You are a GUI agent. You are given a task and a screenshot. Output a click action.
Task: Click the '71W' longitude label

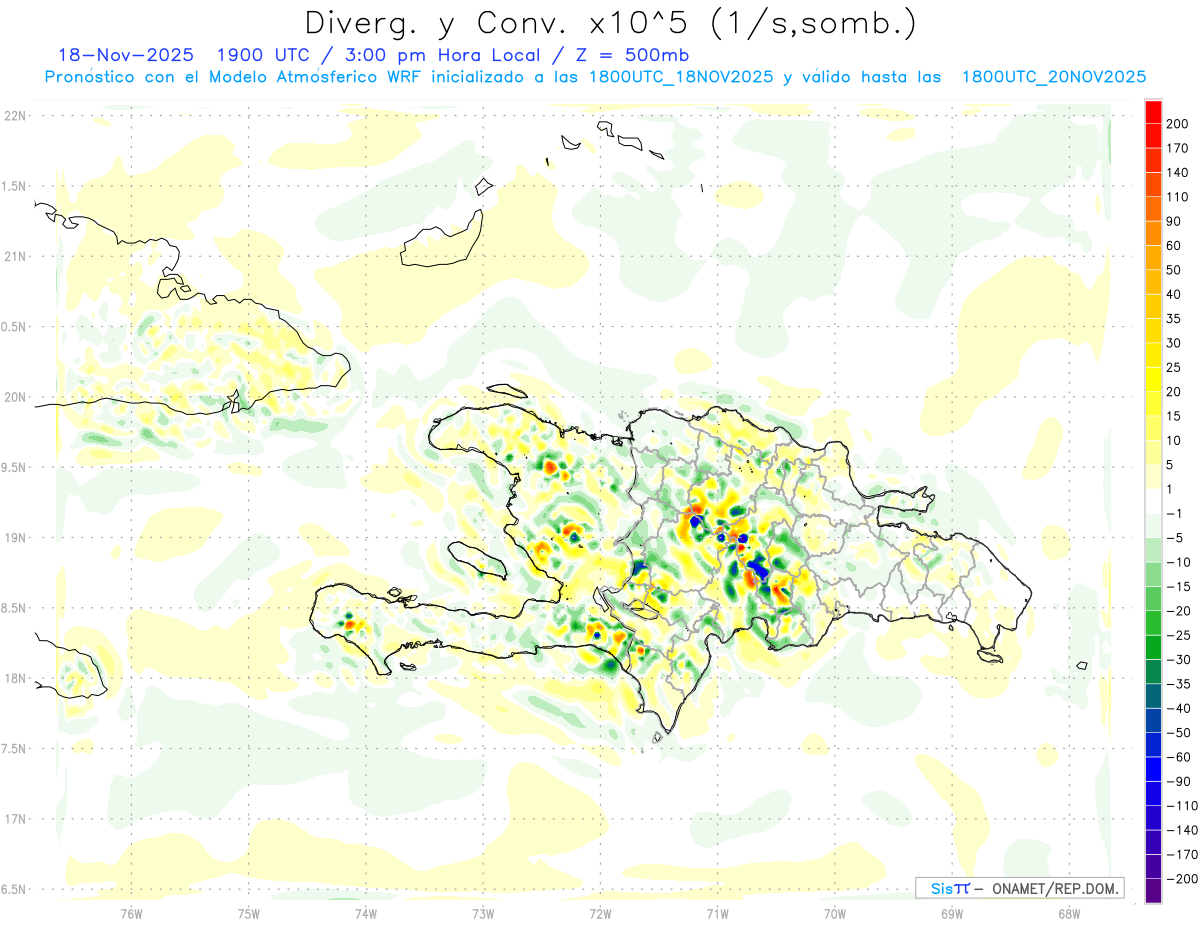(717, 913)
